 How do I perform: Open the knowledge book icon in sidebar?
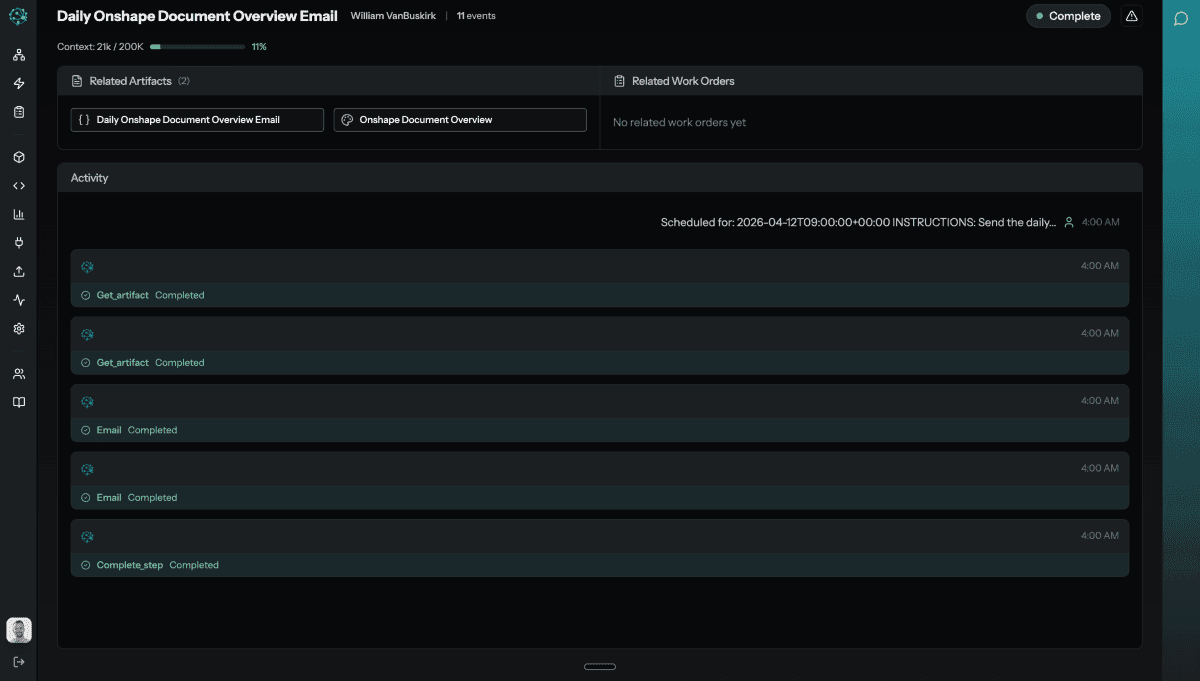click(x=18, y=401)
